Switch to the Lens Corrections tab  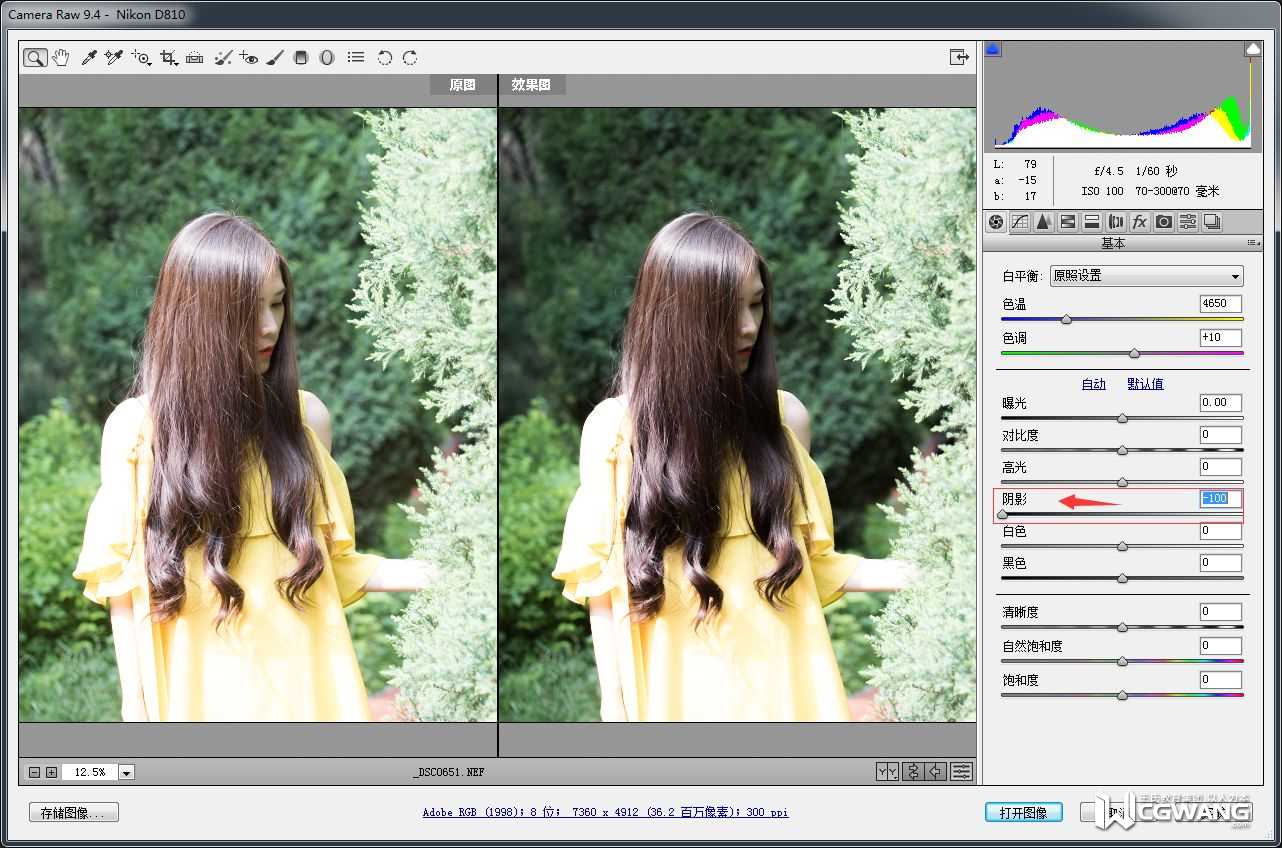(x=1115, y=222)
